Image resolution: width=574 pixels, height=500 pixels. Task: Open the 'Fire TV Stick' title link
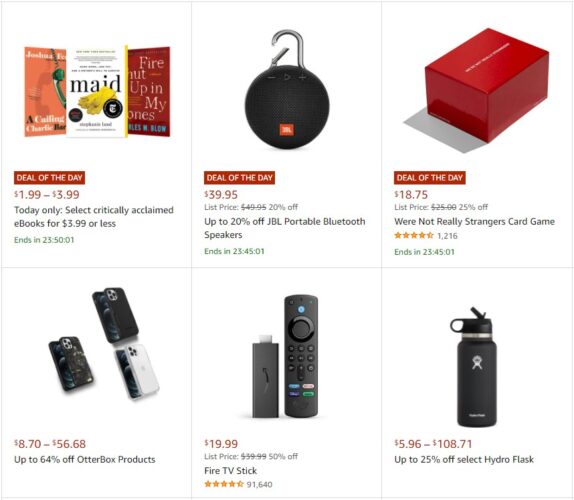point(231,471)
